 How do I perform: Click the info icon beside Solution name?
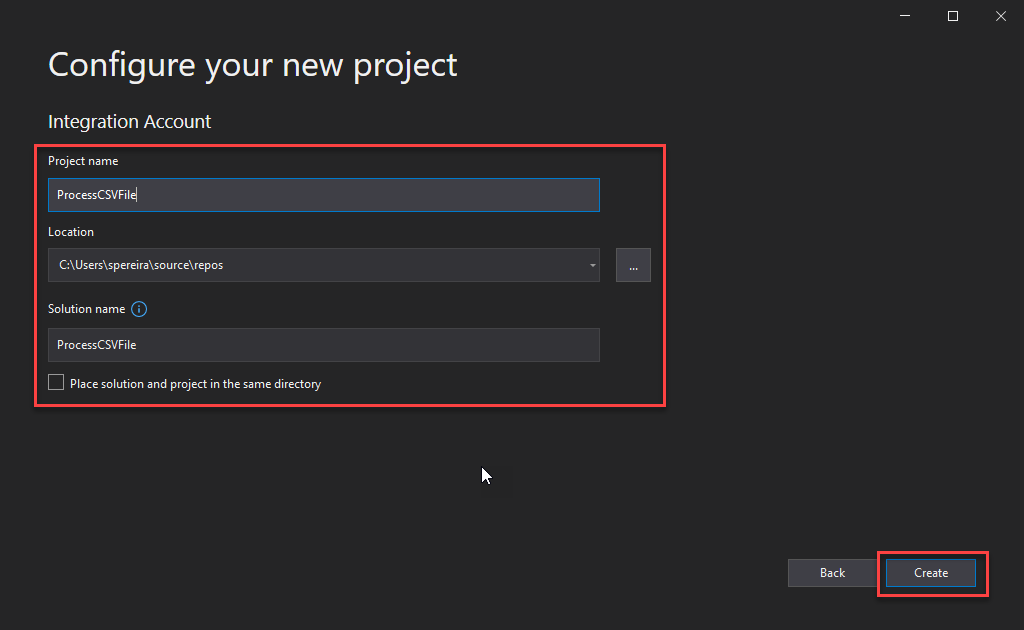click(x=139, y=309)
